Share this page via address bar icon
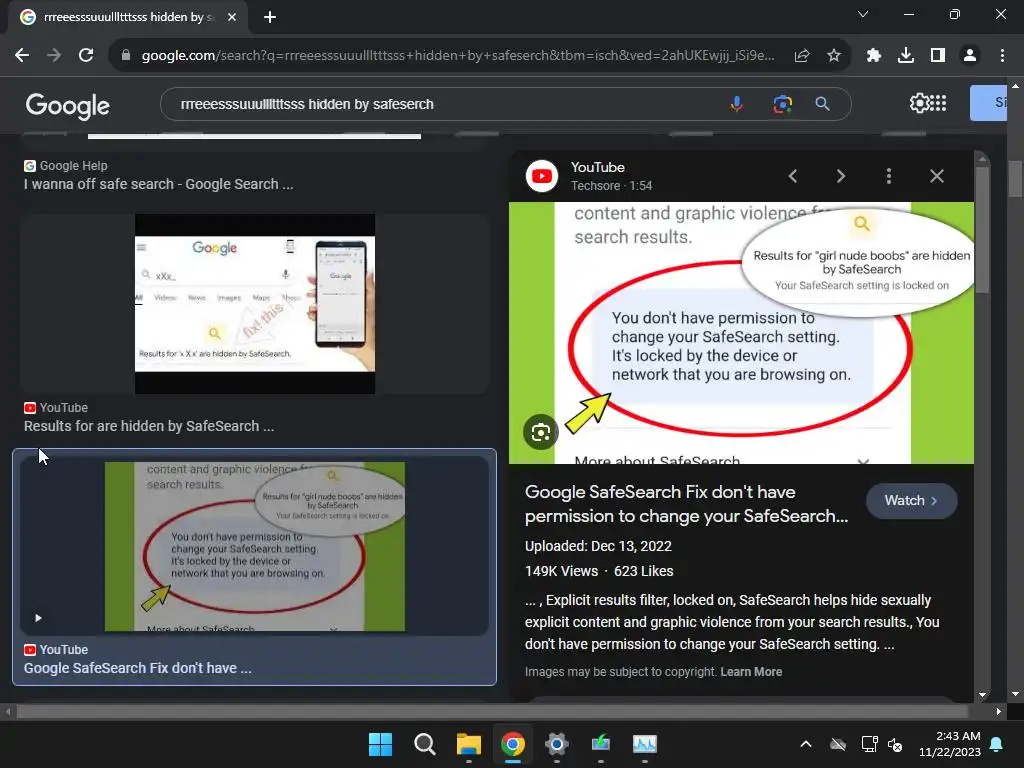The image size is (1024, 768). pos(802,56)
